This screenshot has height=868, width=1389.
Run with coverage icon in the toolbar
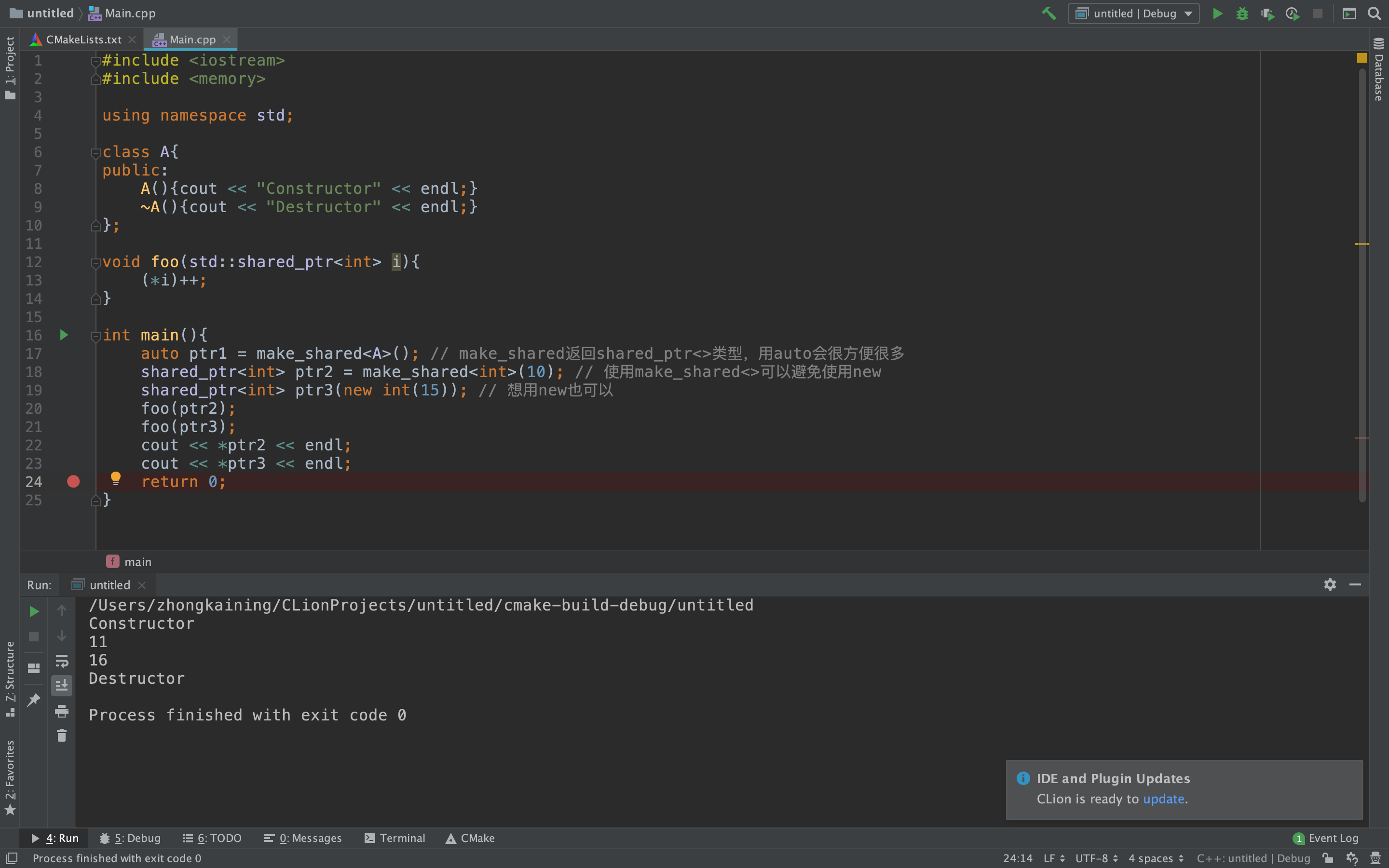[1267, 13]
